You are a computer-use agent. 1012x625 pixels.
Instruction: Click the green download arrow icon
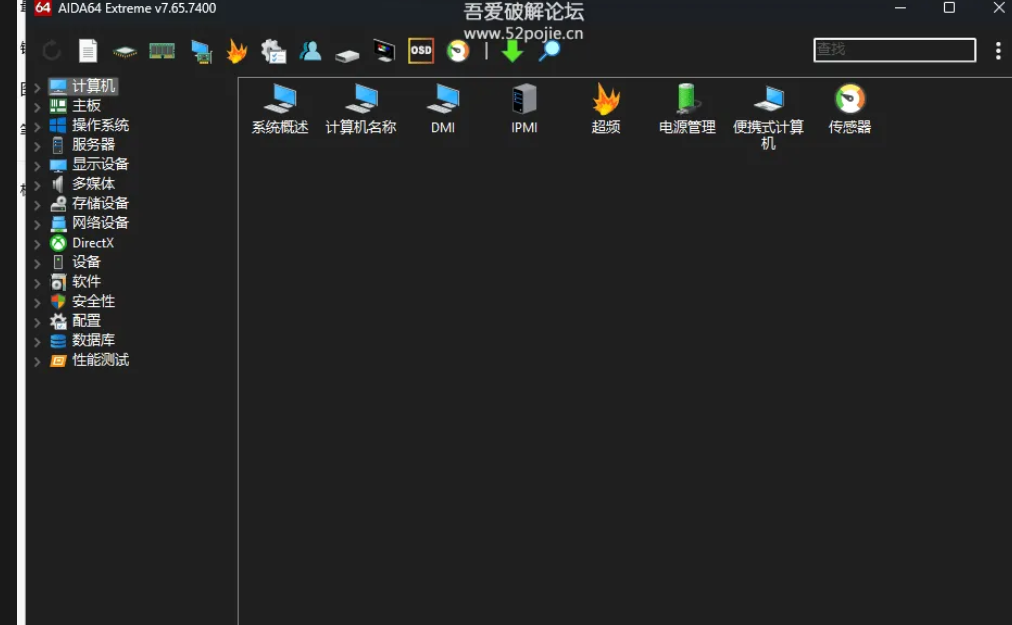click(512, 51)
